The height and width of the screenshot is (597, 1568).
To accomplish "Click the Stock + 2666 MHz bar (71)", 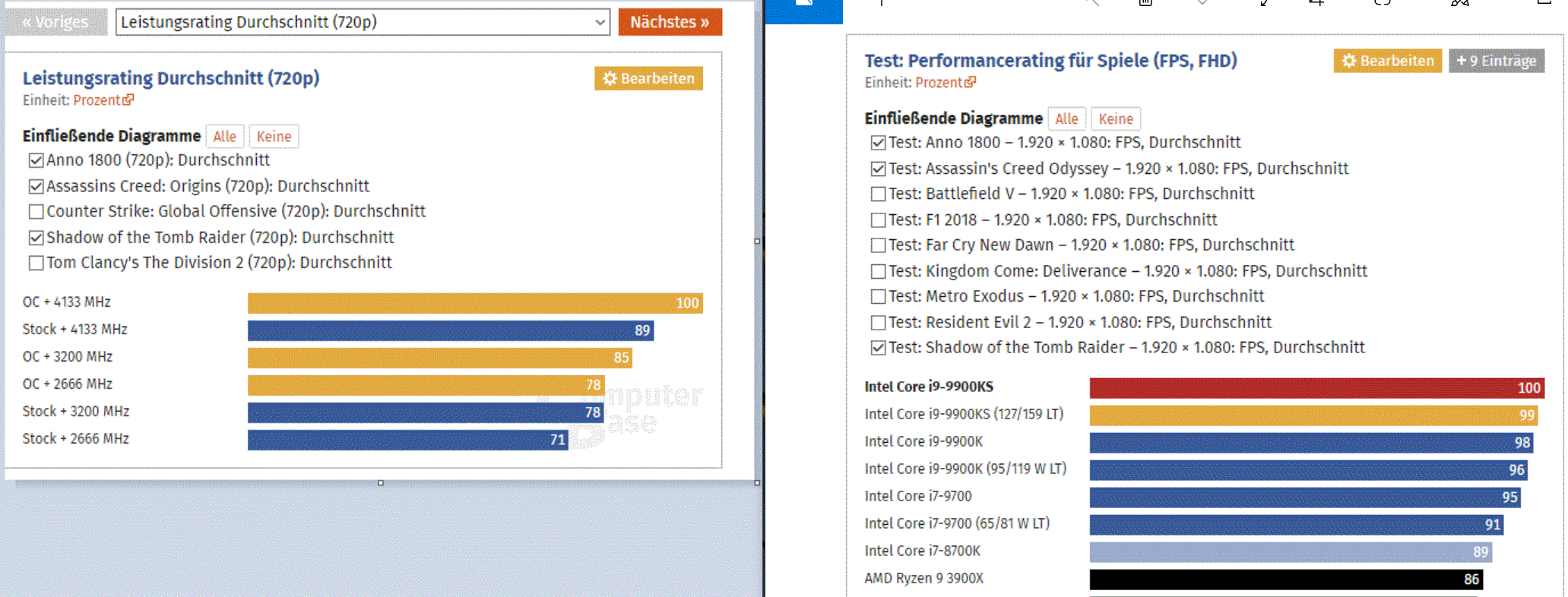I will click(x=408, y=440).
